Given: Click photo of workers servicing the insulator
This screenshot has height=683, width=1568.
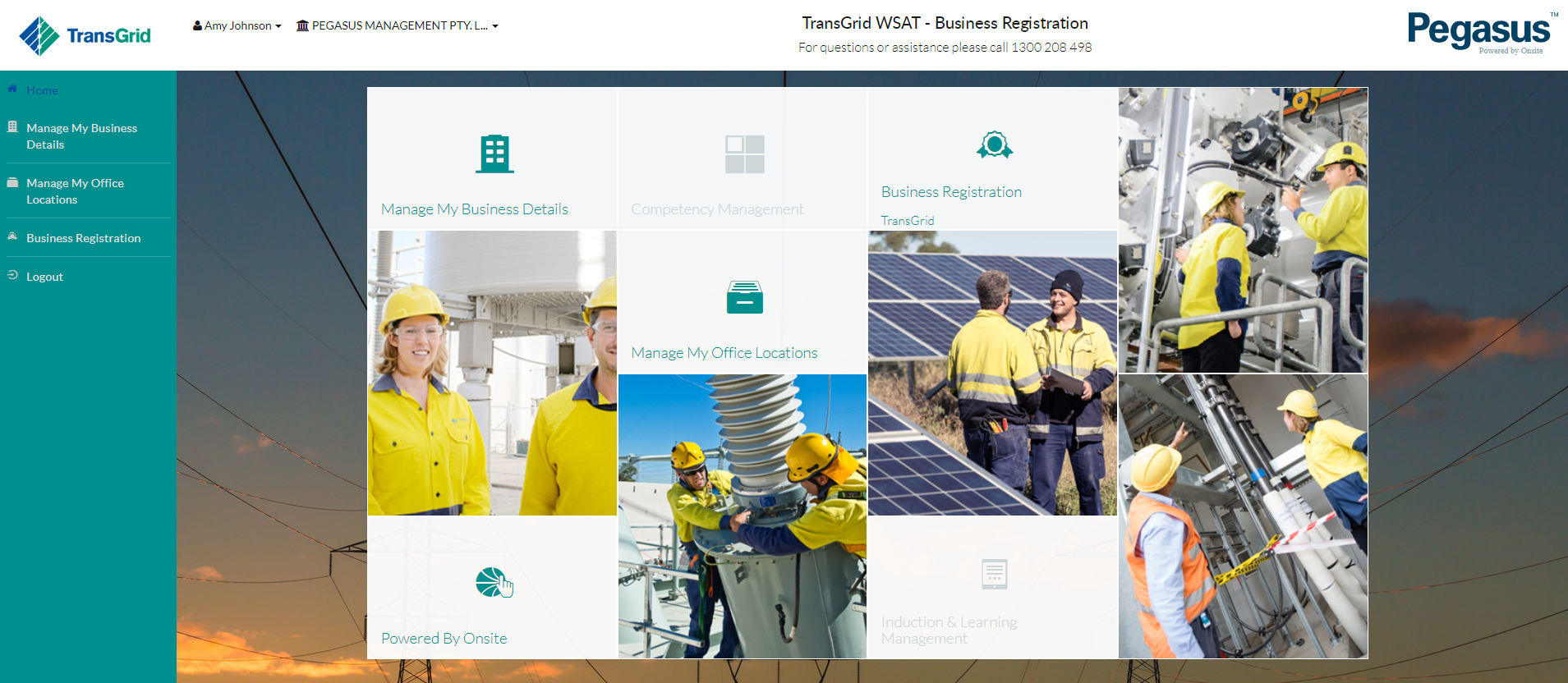Looking at the screenshot, I should (x=743, y=516).
